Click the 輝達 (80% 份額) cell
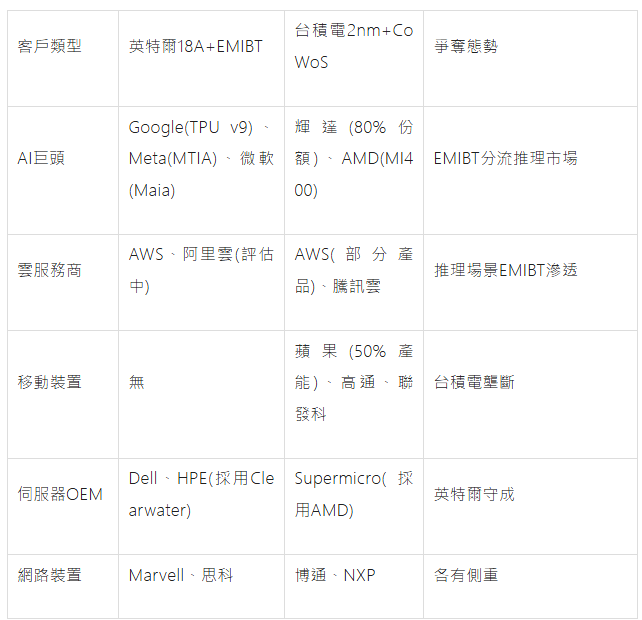The width and height of the screenshot is (642, 620). click(353, 158)
